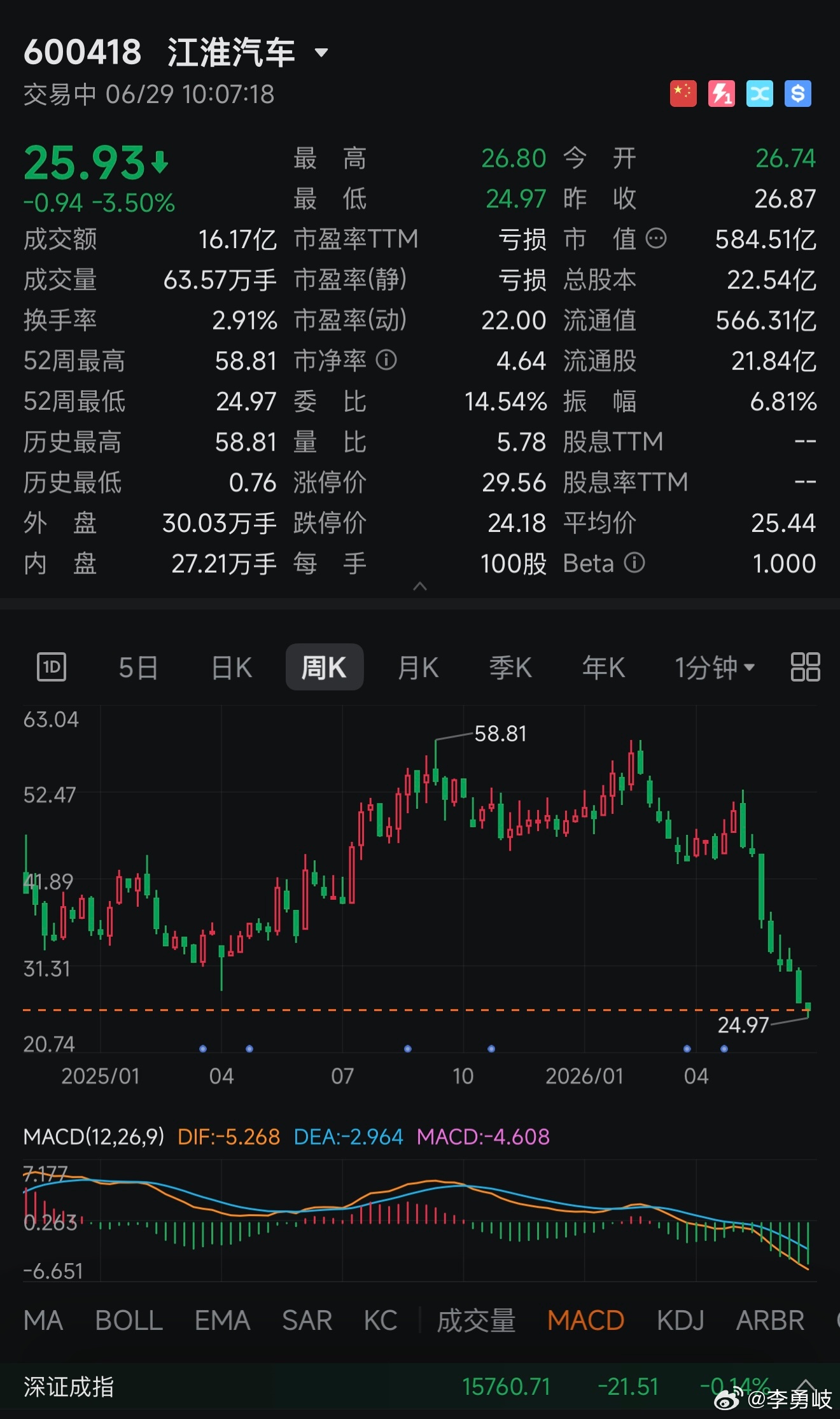The height and width of the screenshot is (1419, 840).
Task: Open the chart layout grid icon
Action: tap(805, 667)
